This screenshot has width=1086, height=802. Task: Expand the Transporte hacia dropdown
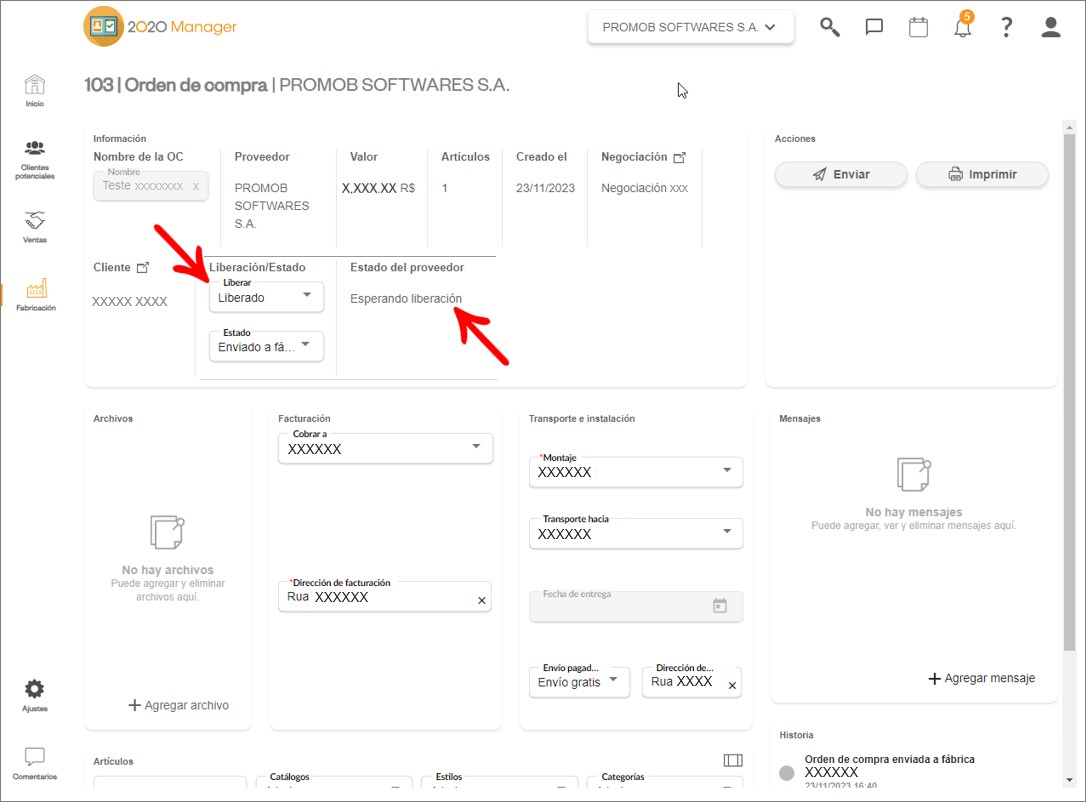(636, 533)
